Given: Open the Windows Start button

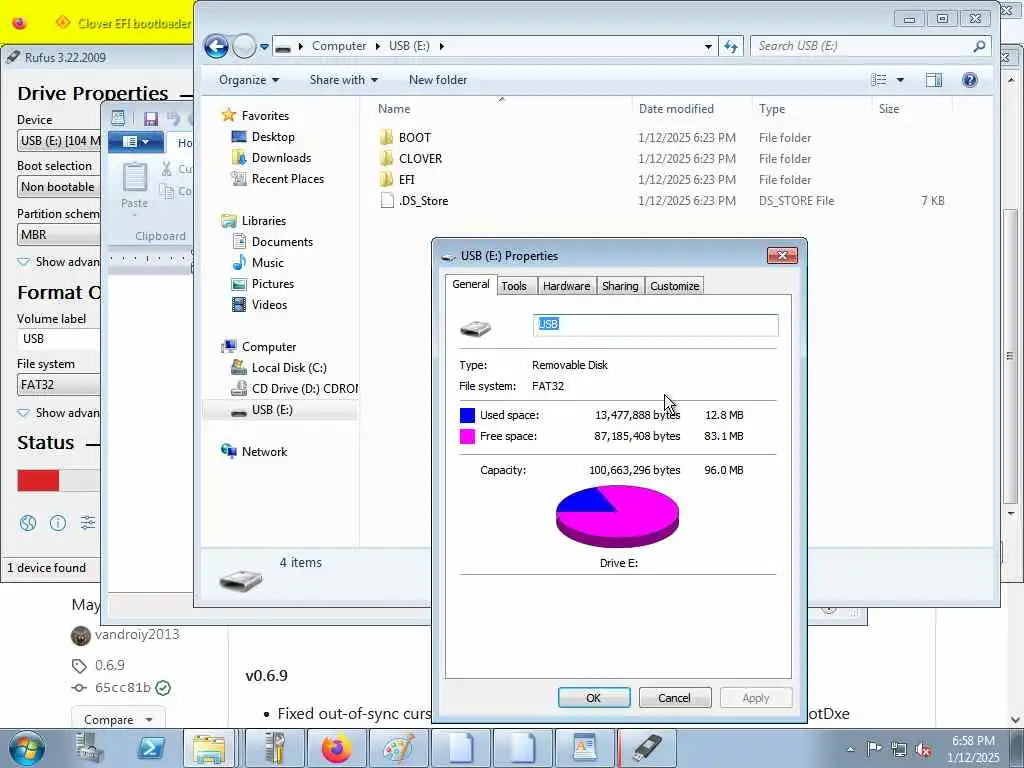Looking at the screenshot, I should 26,748.
